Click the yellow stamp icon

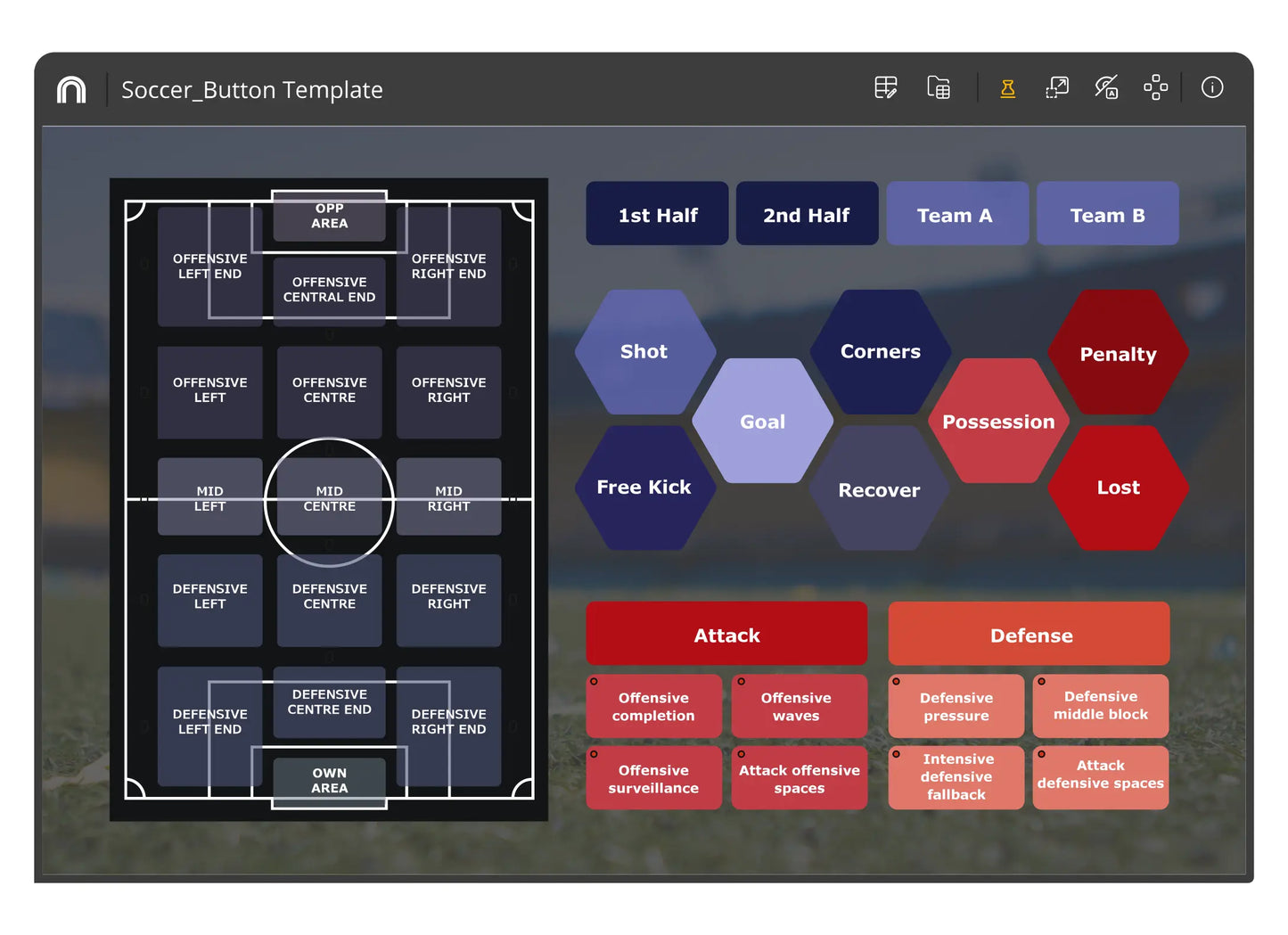(1007, 88)
